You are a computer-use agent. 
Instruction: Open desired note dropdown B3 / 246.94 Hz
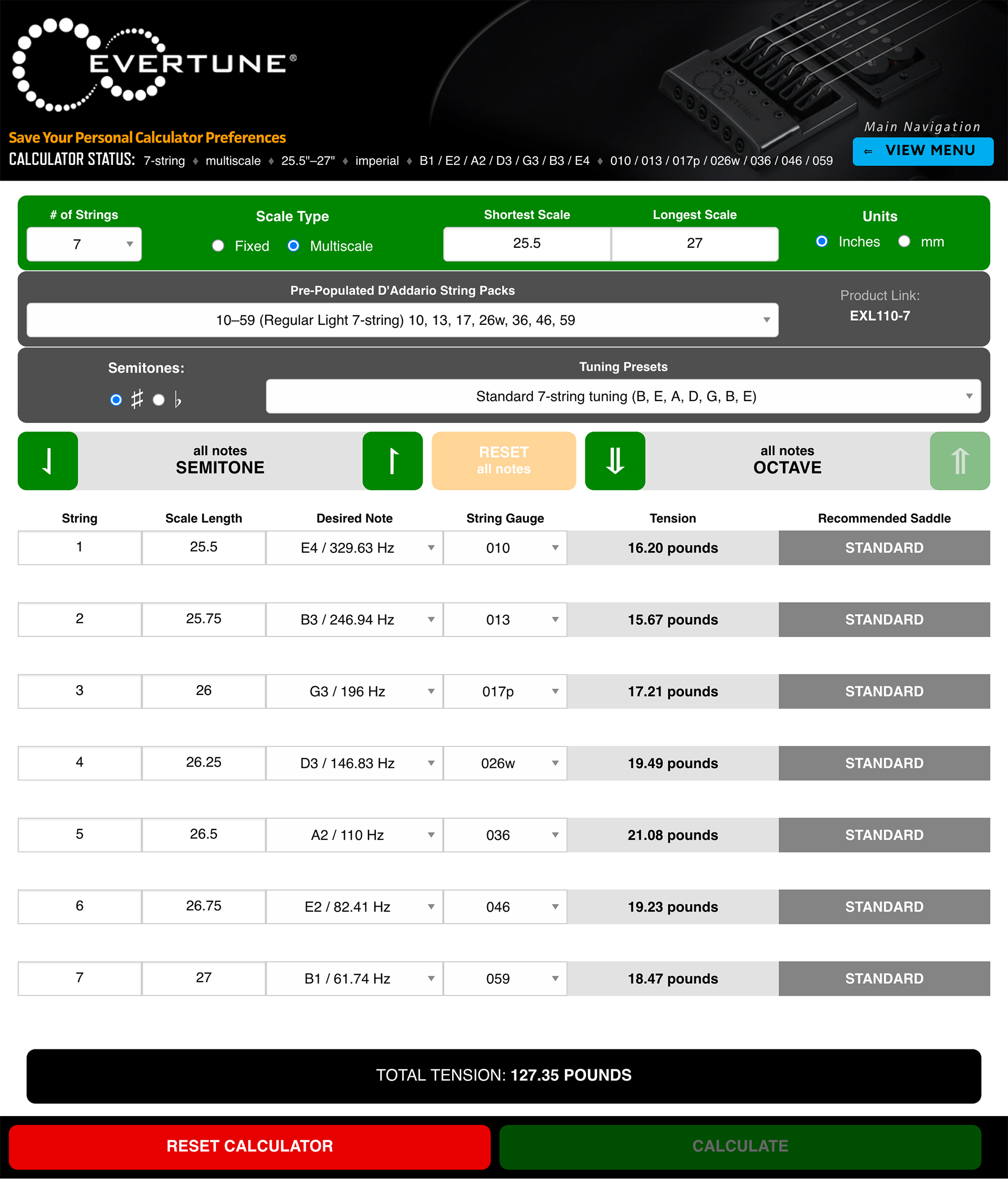(x=354, y=619)
